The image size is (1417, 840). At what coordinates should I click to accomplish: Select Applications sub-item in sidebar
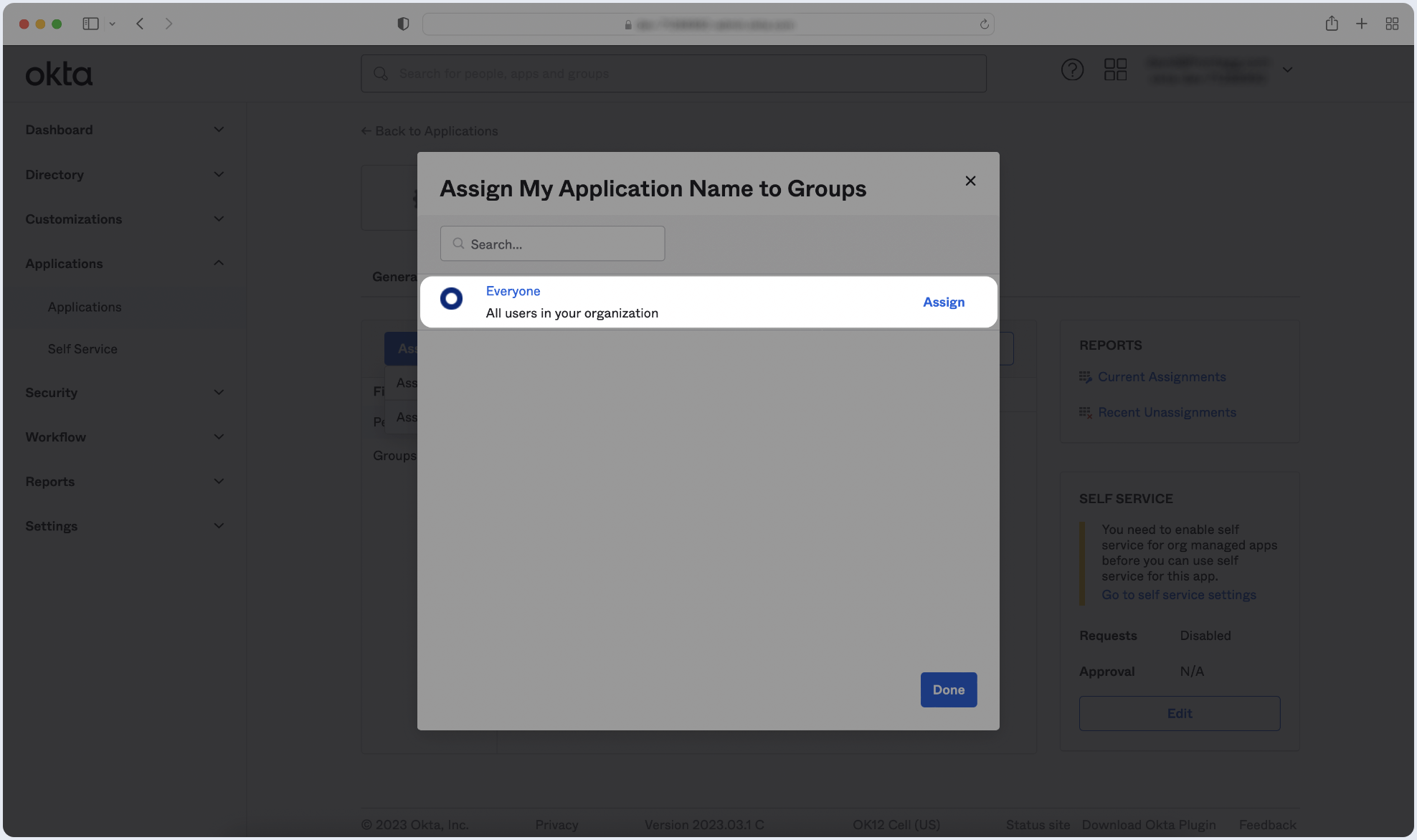(85, 307)
